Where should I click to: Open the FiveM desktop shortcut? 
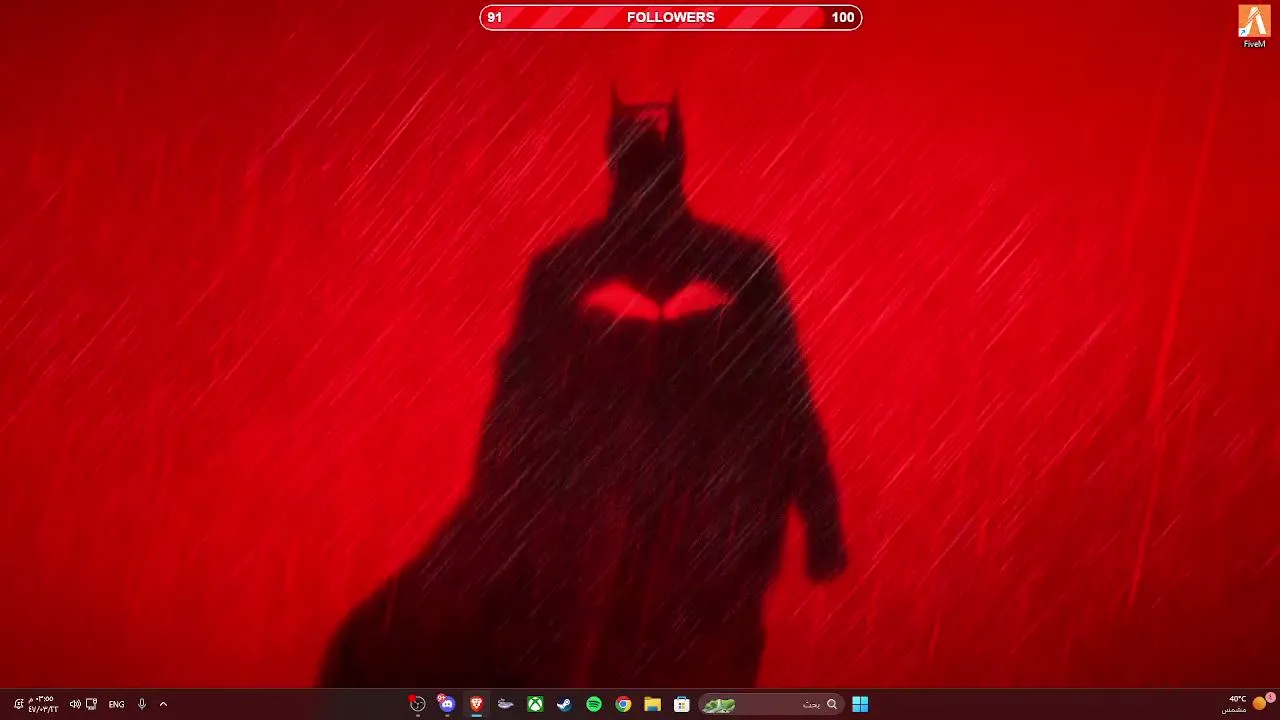(x=1254, y=26)
